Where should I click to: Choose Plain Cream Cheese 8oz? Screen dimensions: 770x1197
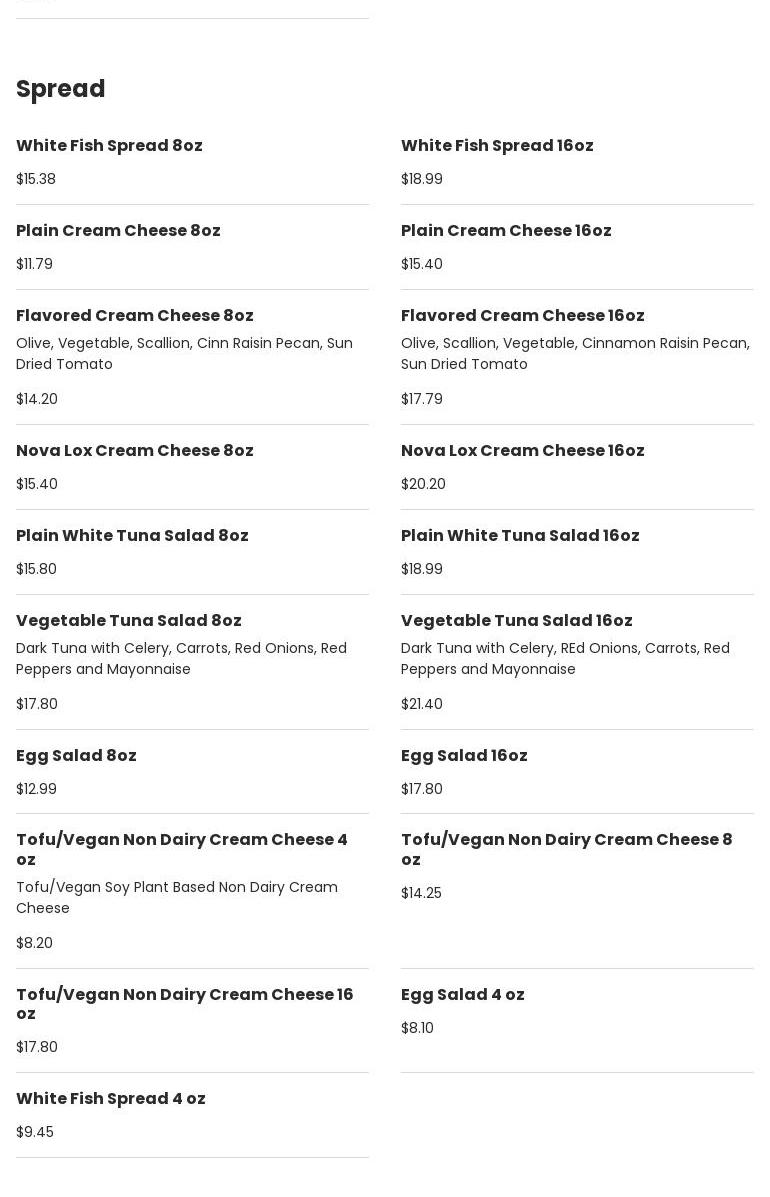pyautogui.click(x=118, y=231)
